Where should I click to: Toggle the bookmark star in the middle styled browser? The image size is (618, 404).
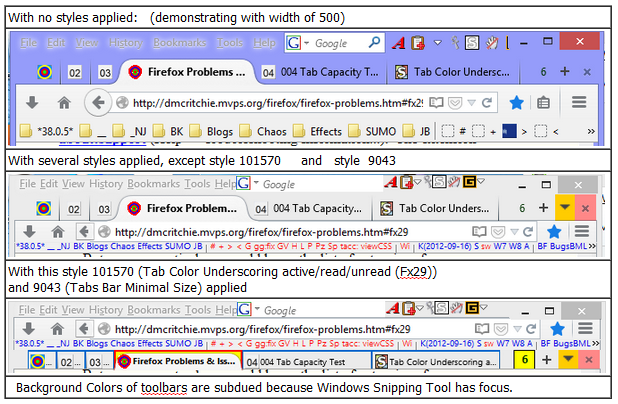[554, 231]
